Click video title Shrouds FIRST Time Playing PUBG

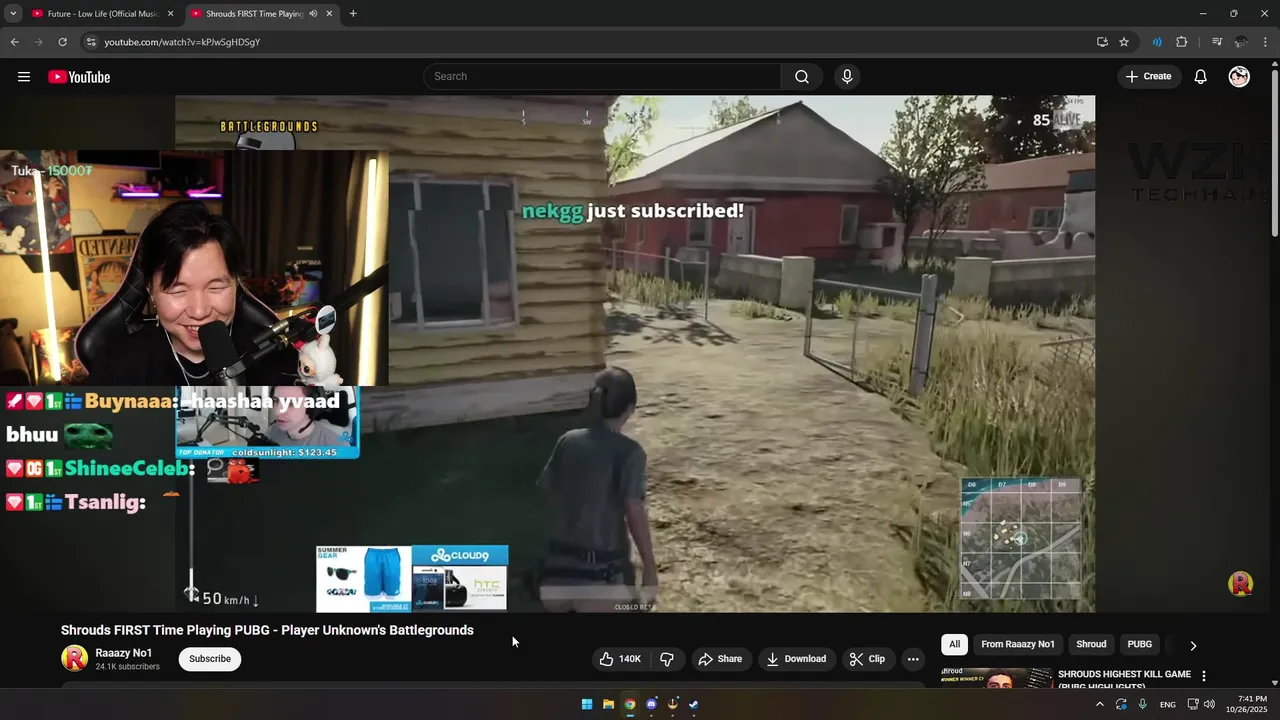267,630
